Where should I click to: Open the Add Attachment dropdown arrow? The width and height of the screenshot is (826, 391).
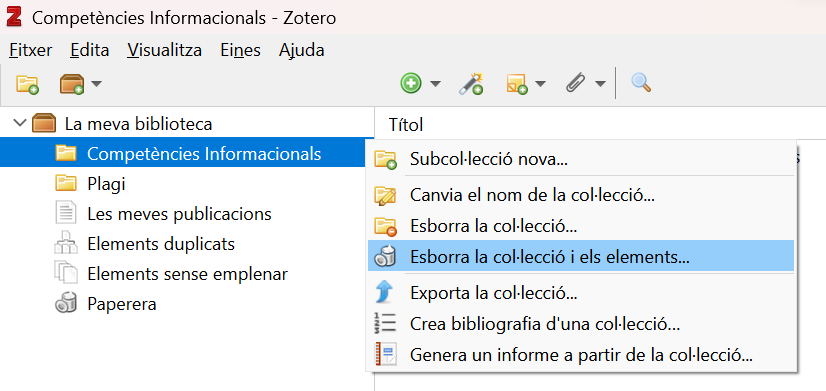pyautogui.click(x=601, y=83)
